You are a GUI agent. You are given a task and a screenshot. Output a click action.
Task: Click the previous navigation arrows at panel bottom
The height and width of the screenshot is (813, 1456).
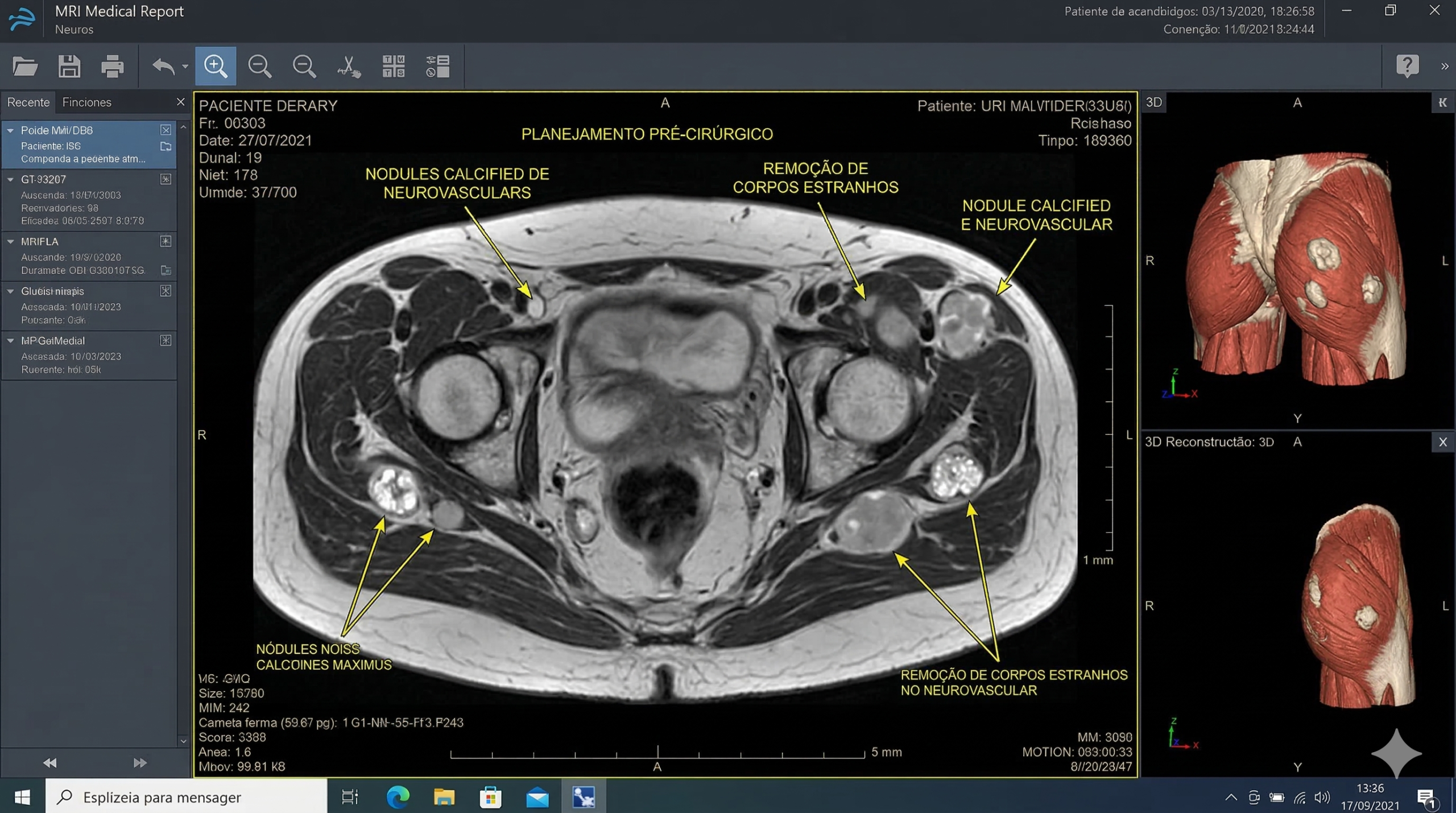click(x=49, y=762)
